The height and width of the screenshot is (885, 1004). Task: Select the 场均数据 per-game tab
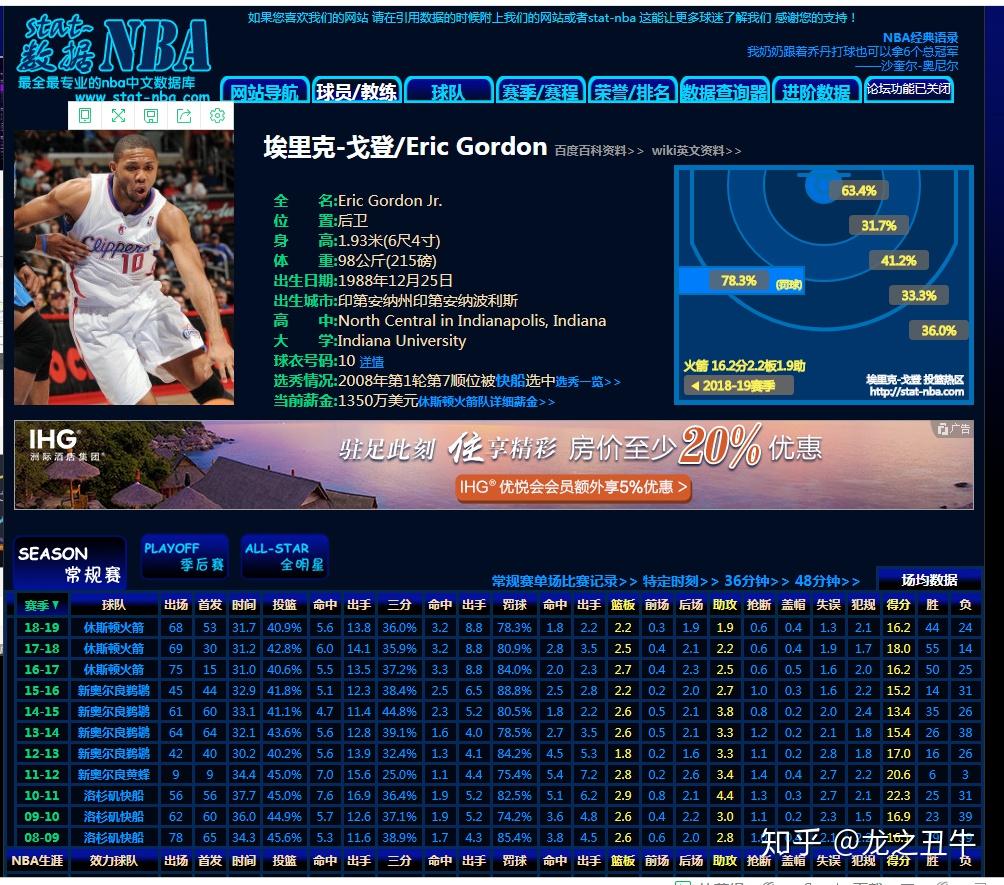[x=929, y=580]
